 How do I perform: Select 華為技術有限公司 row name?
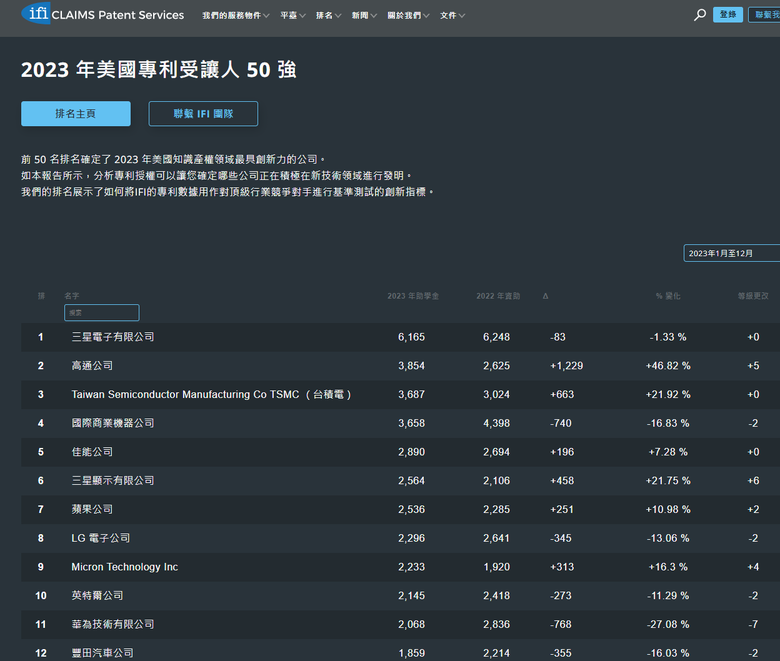(x=113, y=624)
